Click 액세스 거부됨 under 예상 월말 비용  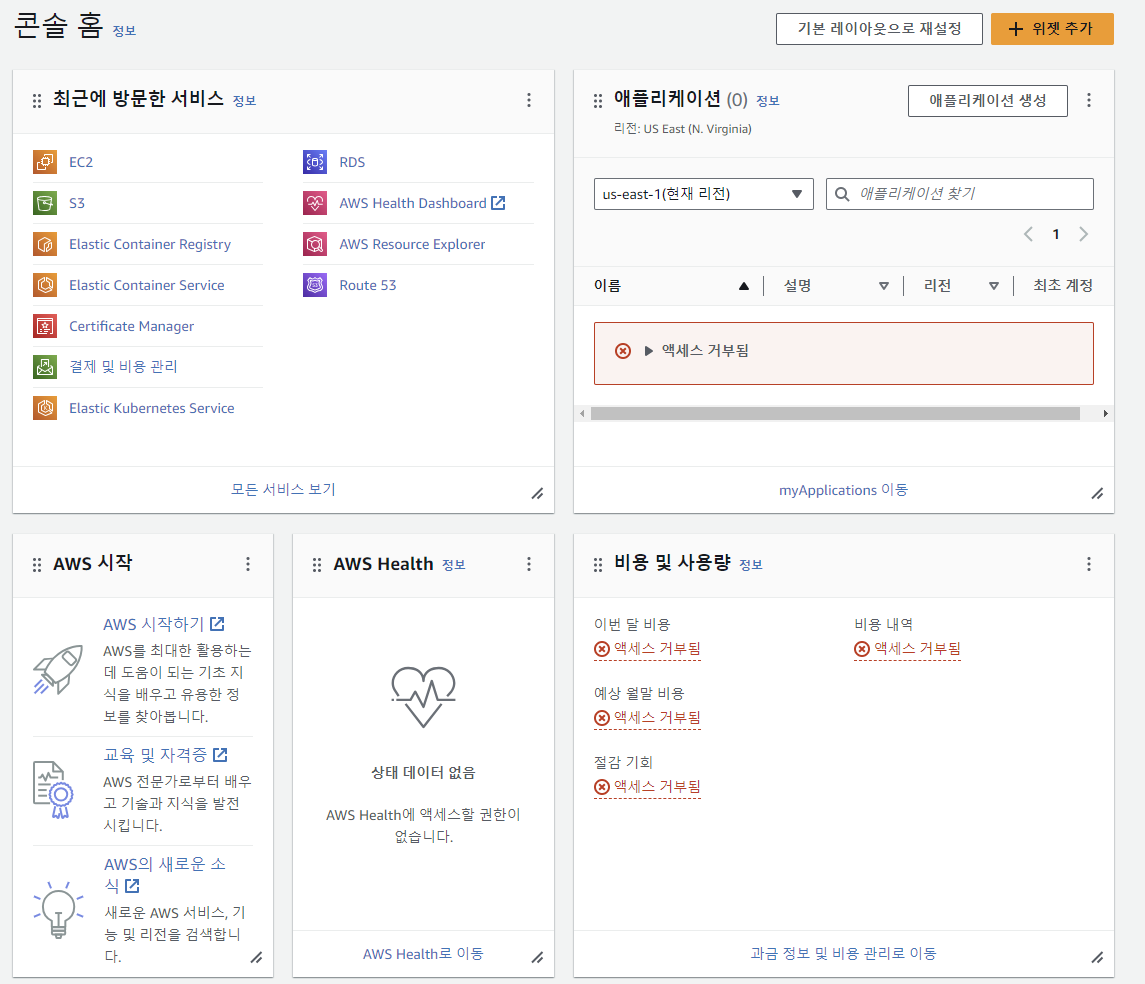point(647,718)
